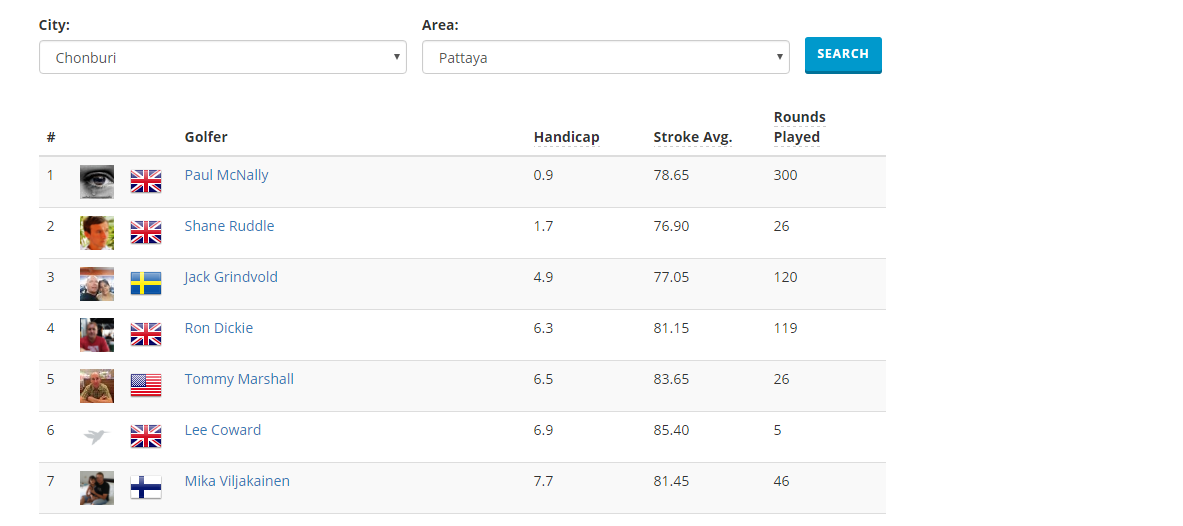Click the Stroke Avg. column header

[692, 137]
